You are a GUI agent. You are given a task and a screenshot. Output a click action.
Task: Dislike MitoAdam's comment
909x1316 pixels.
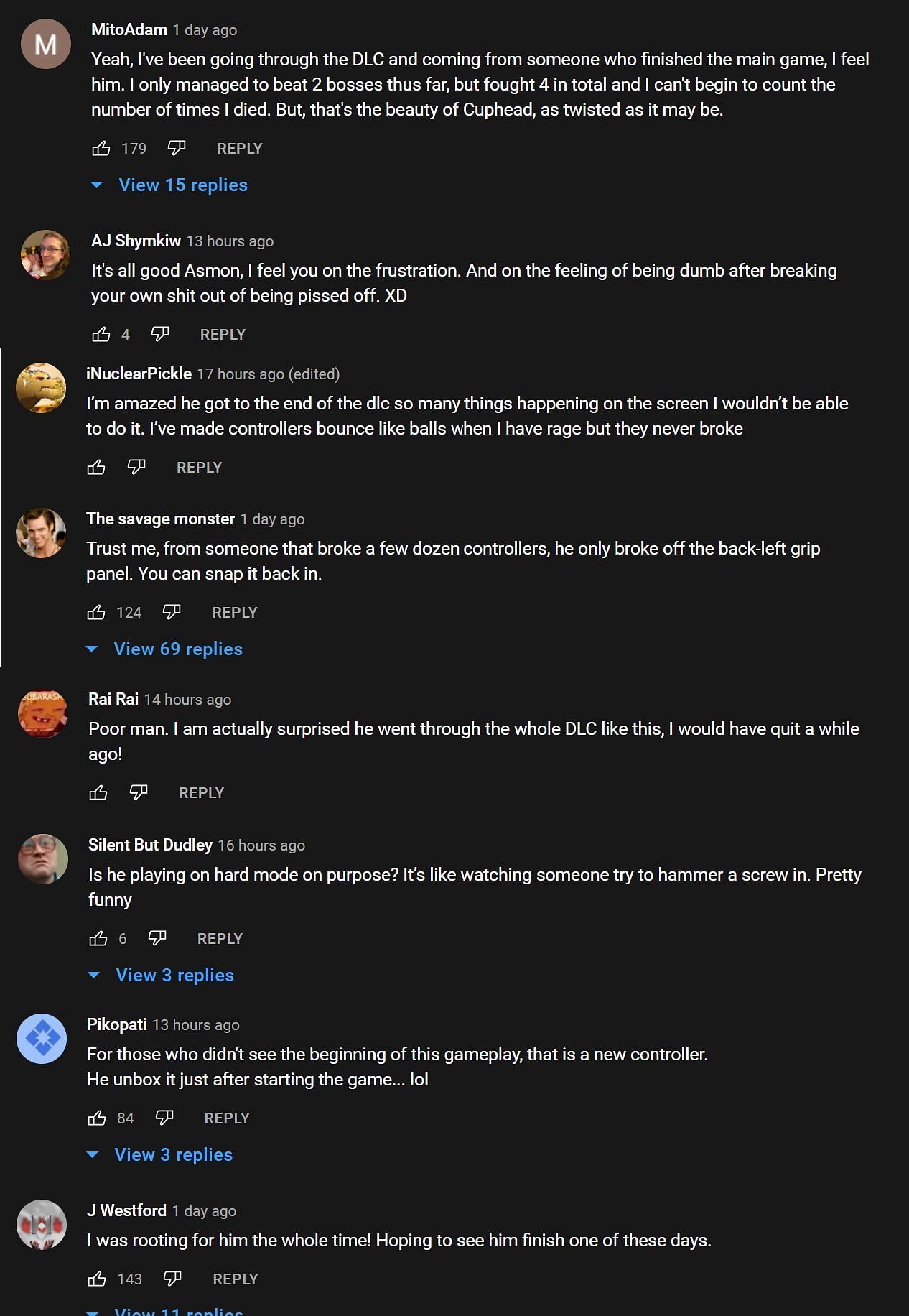coord(177,149)
